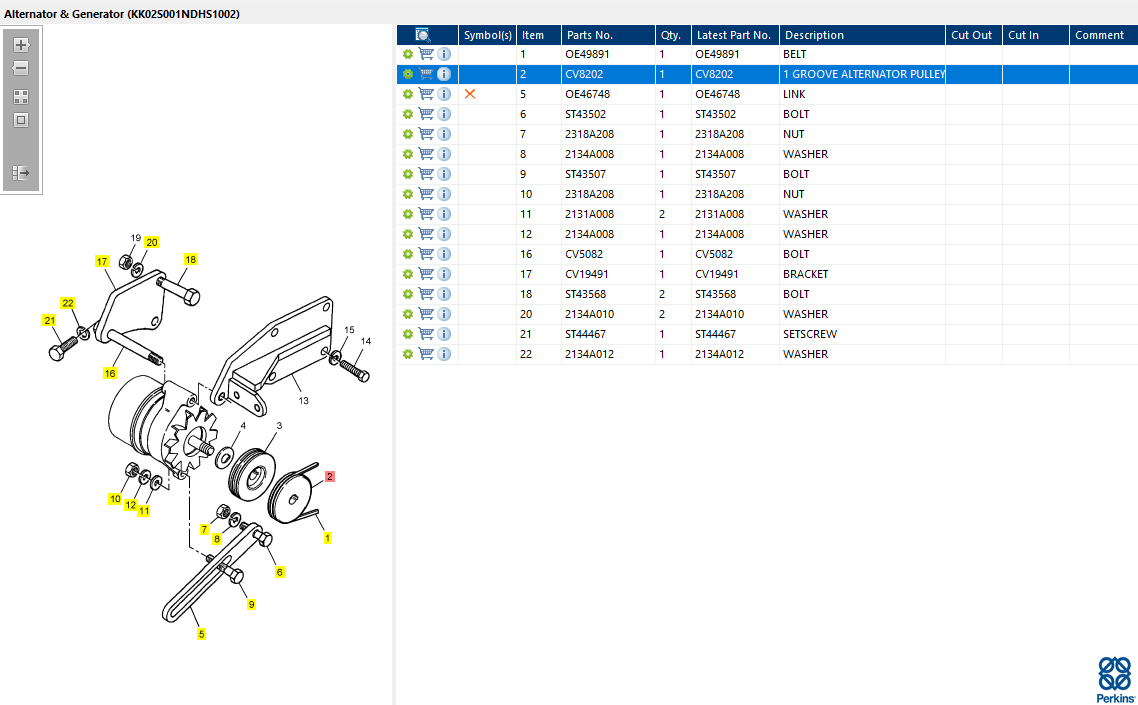This screenshot has height=705, width=1138.
Task: Select callout 6 in the diagram
Action: coord(279,572)
